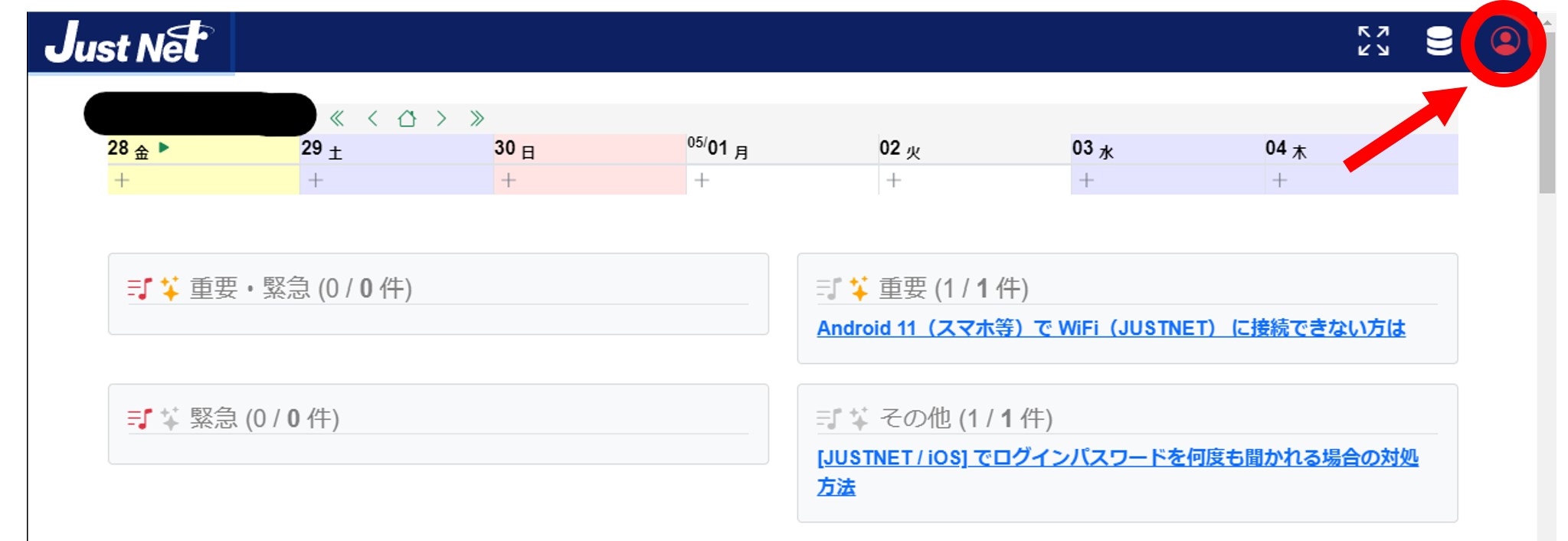This screenshot has width=1568, height=541.
Task: Jump back with the double-left chevron
Action: (x=336, y=118)
